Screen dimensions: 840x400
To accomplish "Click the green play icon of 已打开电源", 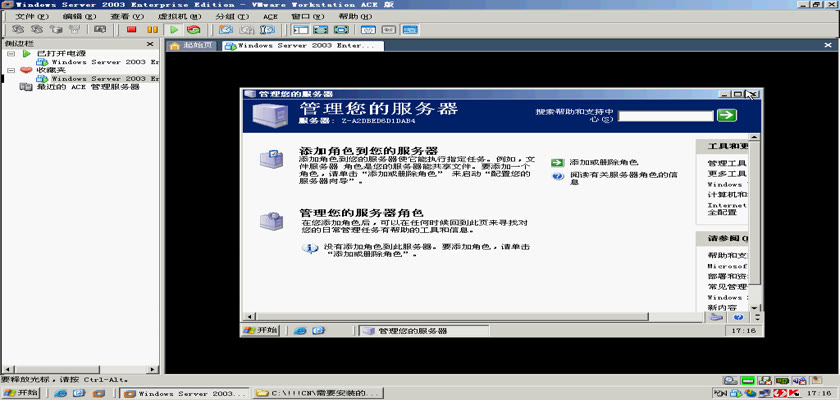I will [x=26, y=54].
